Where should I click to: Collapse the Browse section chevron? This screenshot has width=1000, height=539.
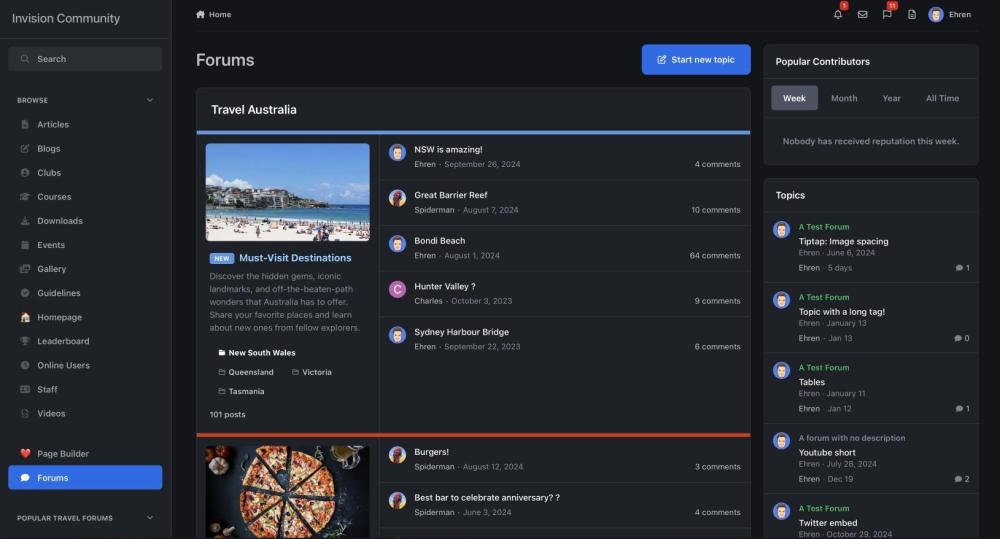150,100
